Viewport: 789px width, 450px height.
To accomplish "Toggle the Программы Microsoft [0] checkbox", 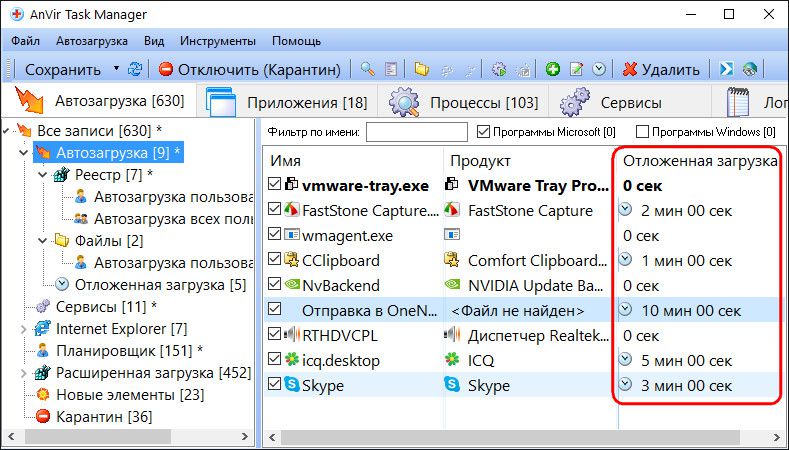I will coord(484,132).
